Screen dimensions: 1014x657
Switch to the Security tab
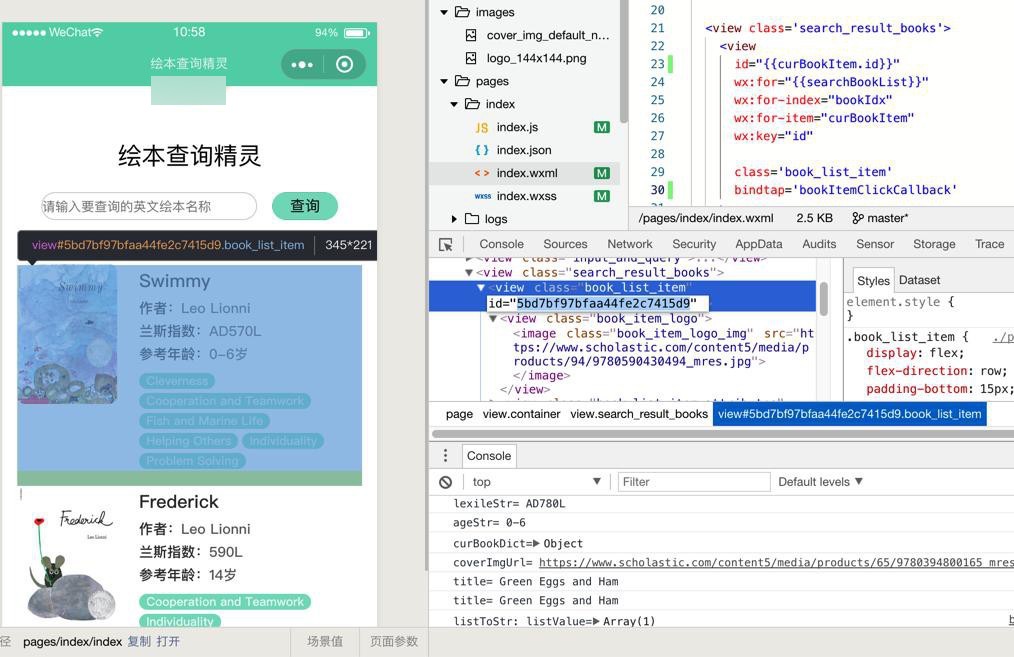click(694, 244)
